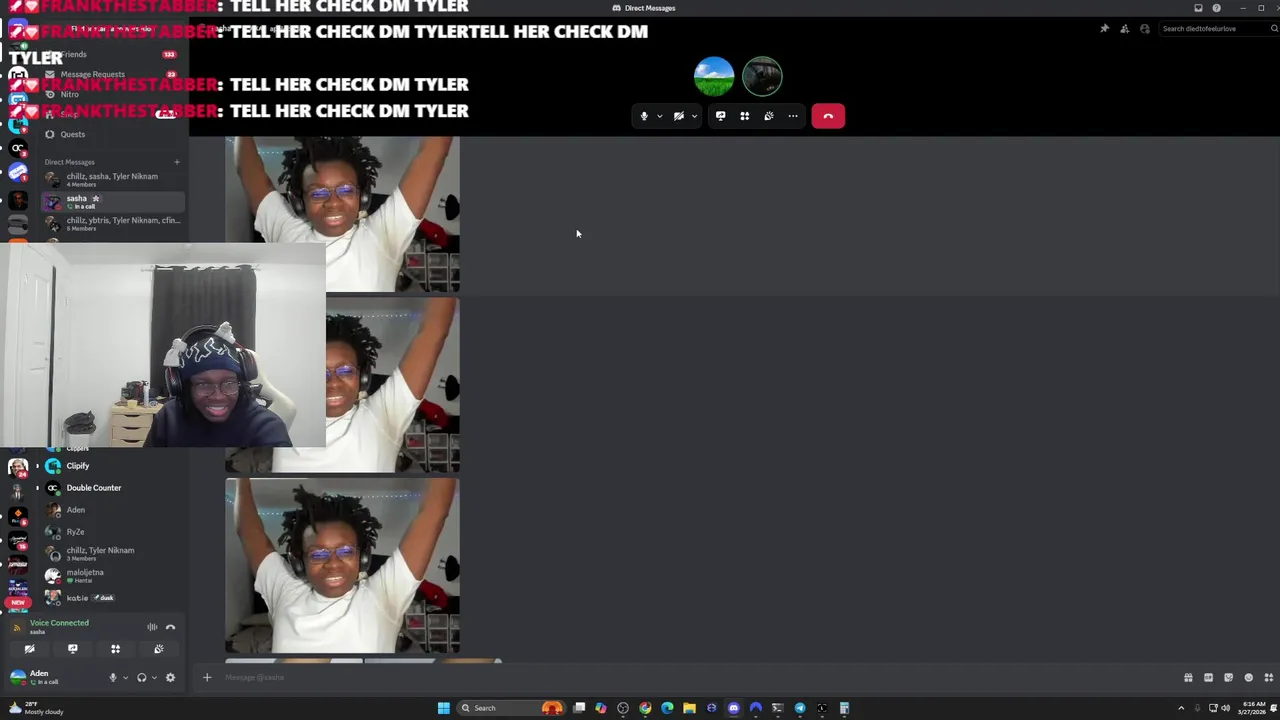Disconnect via voice panel hang-up icon
The width and height of the screenshot is (1280, 720).
(x=170, y=627)
